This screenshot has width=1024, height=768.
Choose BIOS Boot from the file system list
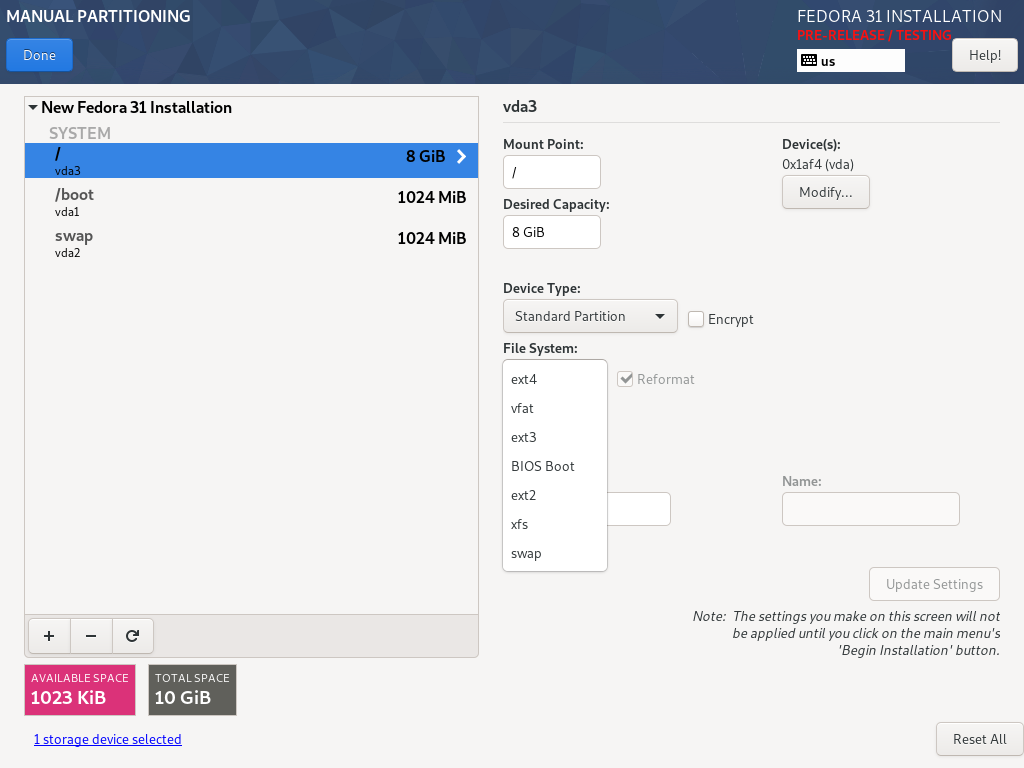pyautogui.click(x=554, y=466)
